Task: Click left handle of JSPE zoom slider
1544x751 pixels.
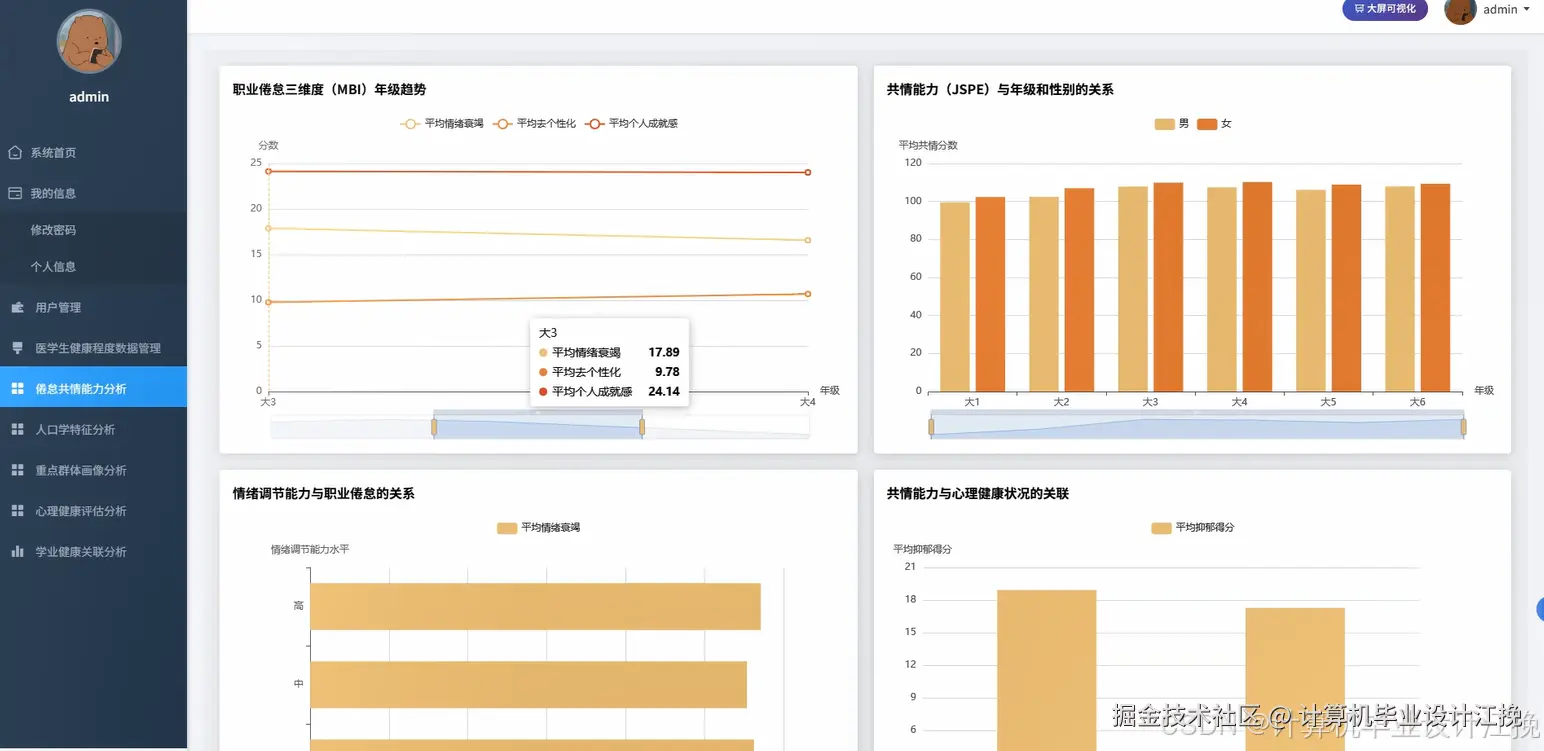Action: pyautogui.click(x=931, y=427)
